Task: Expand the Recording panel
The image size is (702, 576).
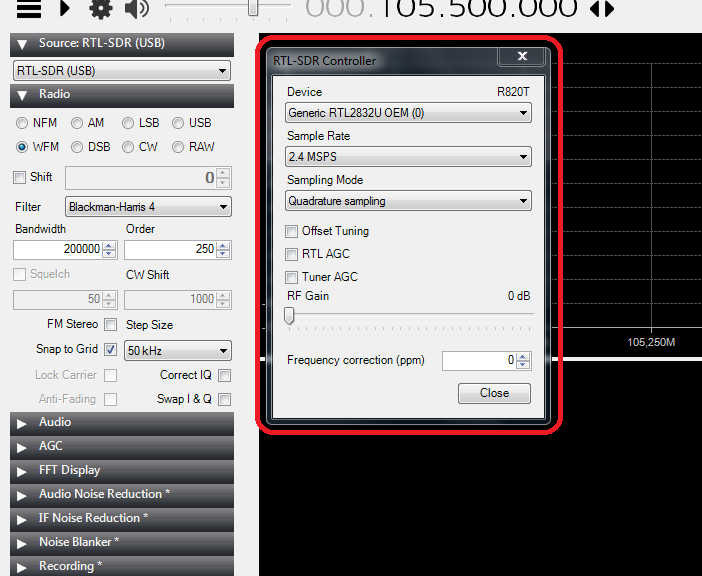Action: 122,566
